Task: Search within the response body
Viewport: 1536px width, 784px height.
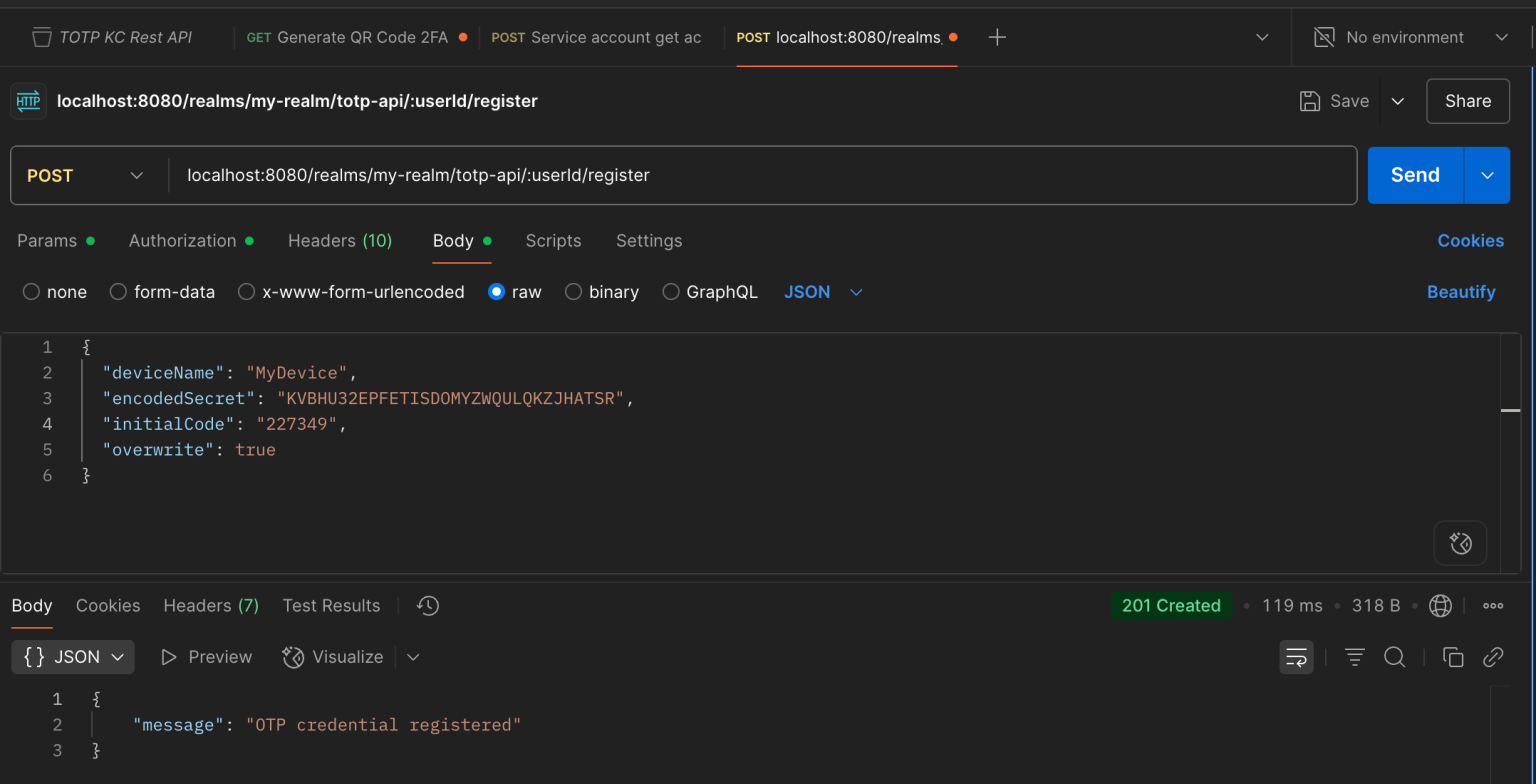Action: (x=1394, y=657)
